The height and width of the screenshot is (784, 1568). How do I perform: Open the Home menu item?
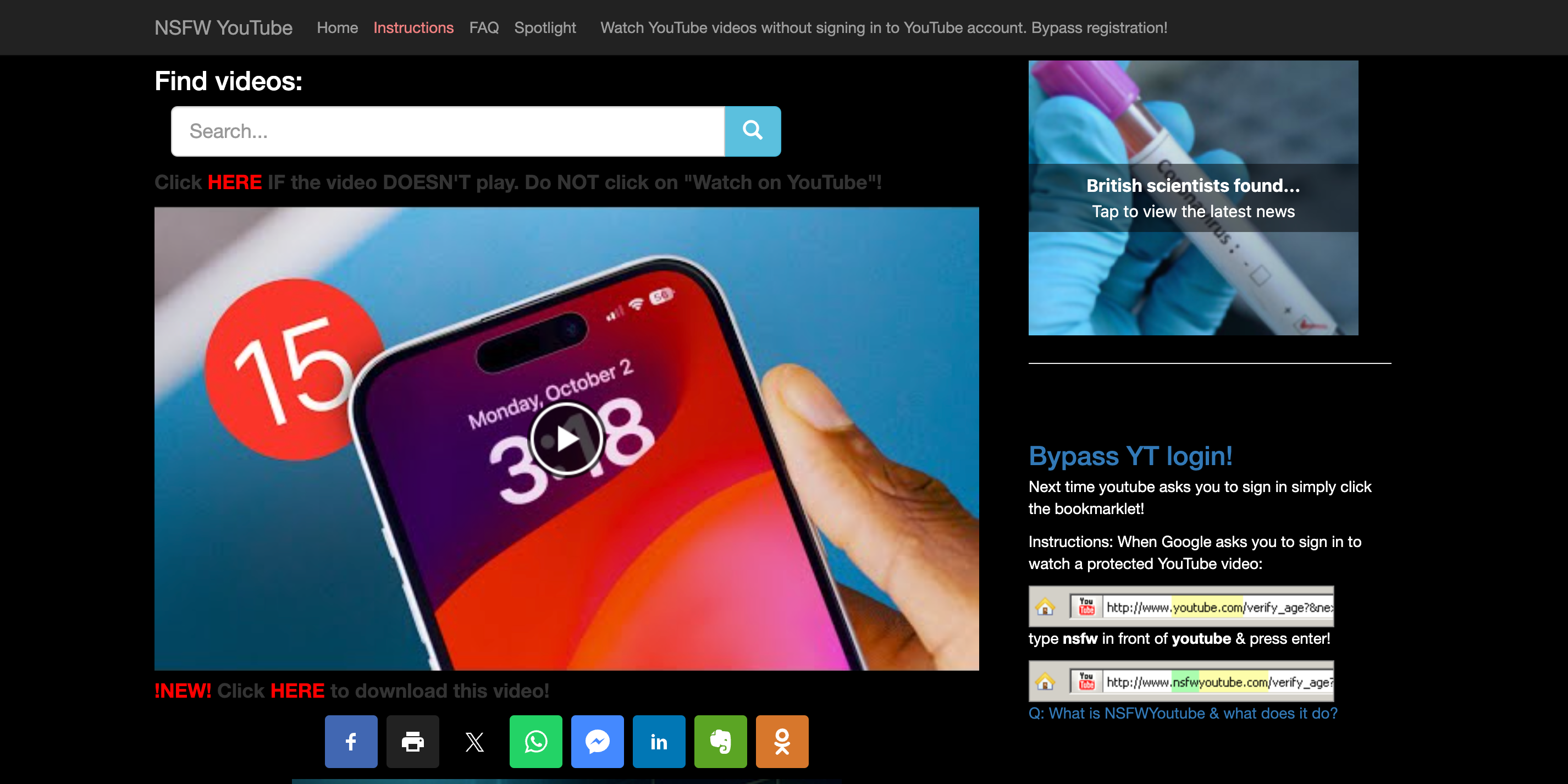336,27
